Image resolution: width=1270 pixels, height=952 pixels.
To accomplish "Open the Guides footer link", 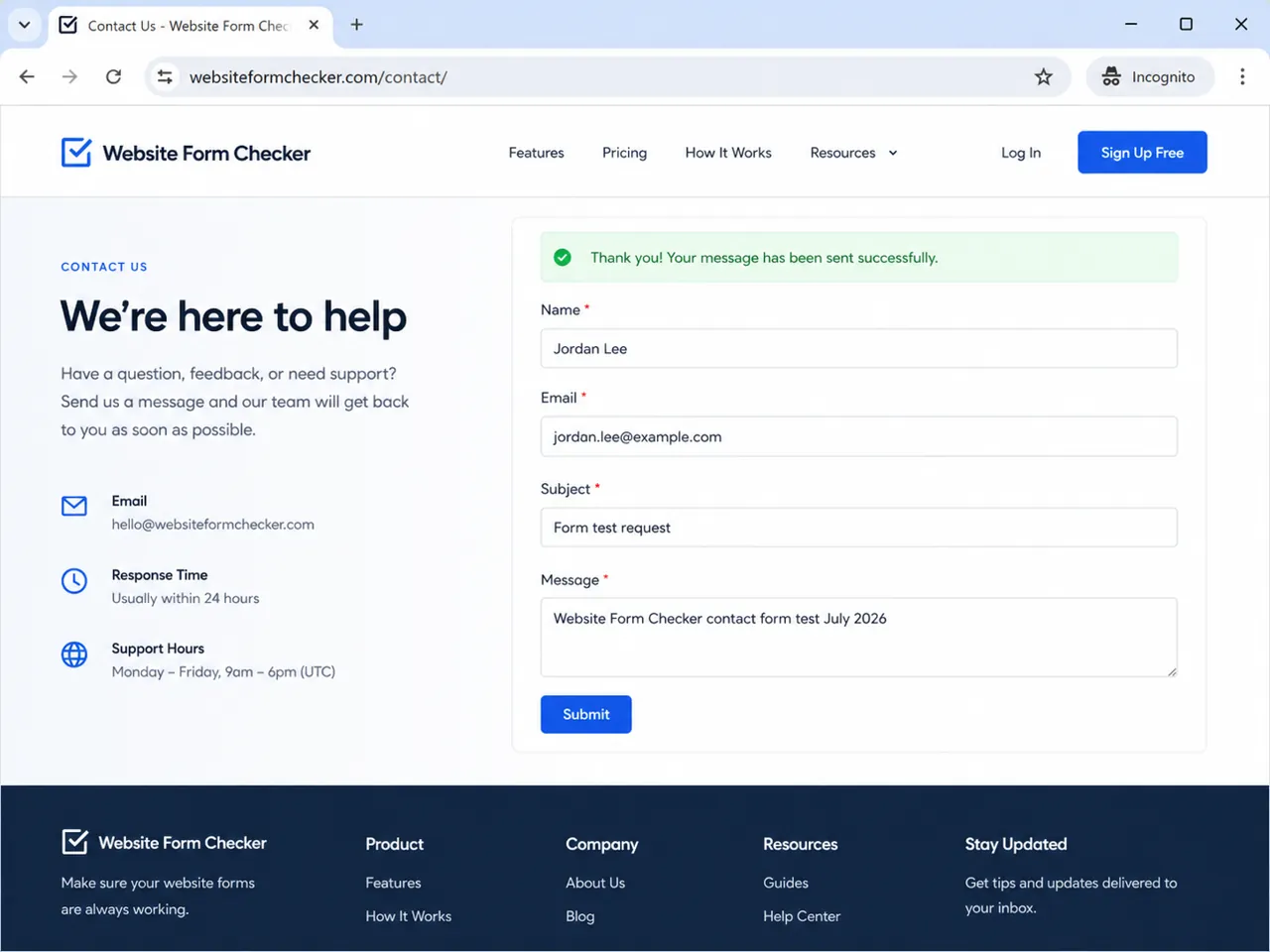I will click(x=786, y=883).
